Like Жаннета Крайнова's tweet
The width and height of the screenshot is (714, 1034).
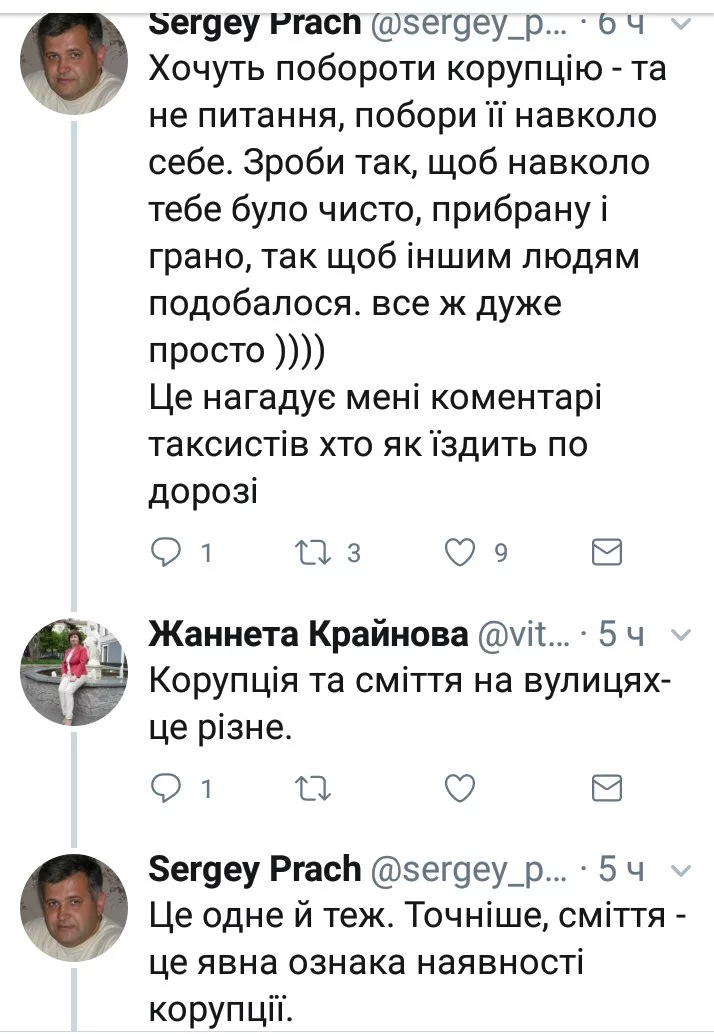pos(459,789)
